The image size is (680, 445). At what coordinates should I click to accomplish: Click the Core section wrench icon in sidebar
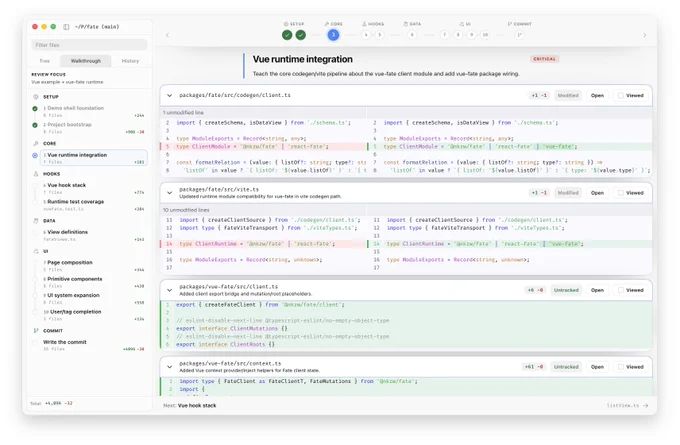[x=36, y=144]
